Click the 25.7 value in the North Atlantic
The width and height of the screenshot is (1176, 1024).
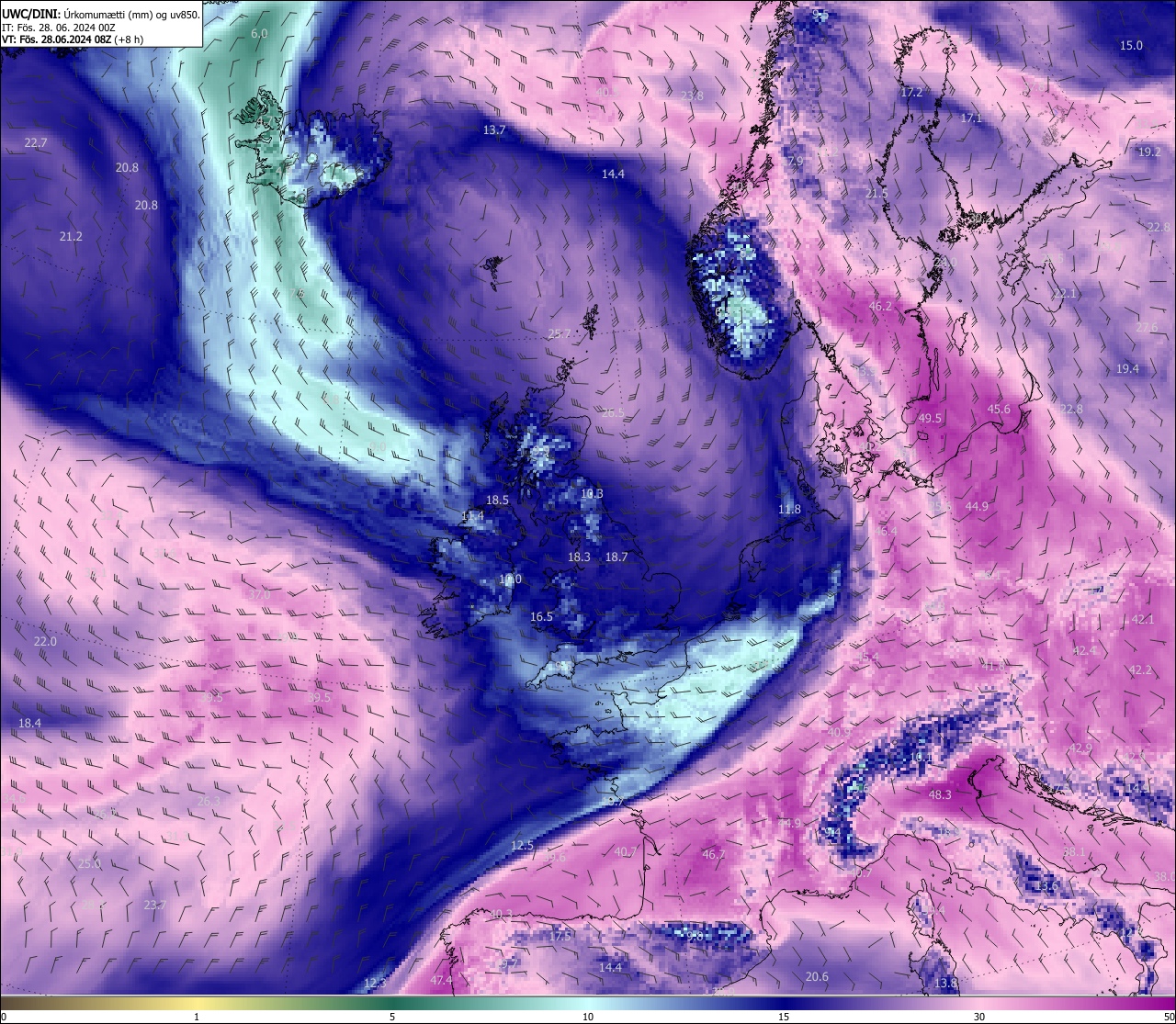(559, 334)
